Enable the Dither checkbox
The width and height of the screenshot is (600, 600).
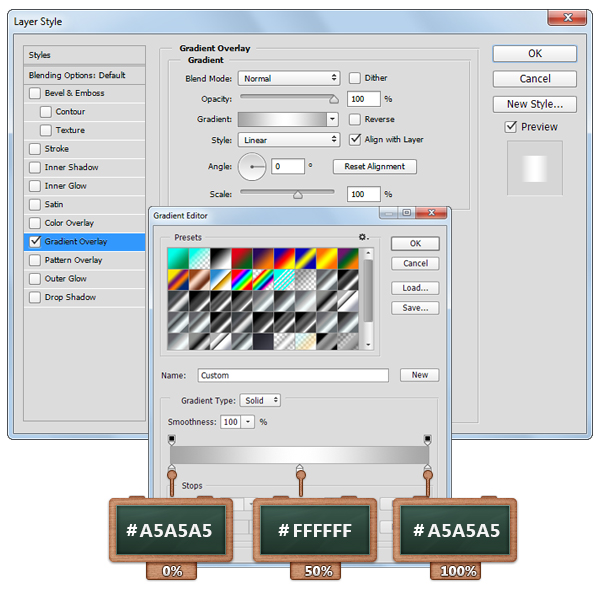[x=355, y=78]
